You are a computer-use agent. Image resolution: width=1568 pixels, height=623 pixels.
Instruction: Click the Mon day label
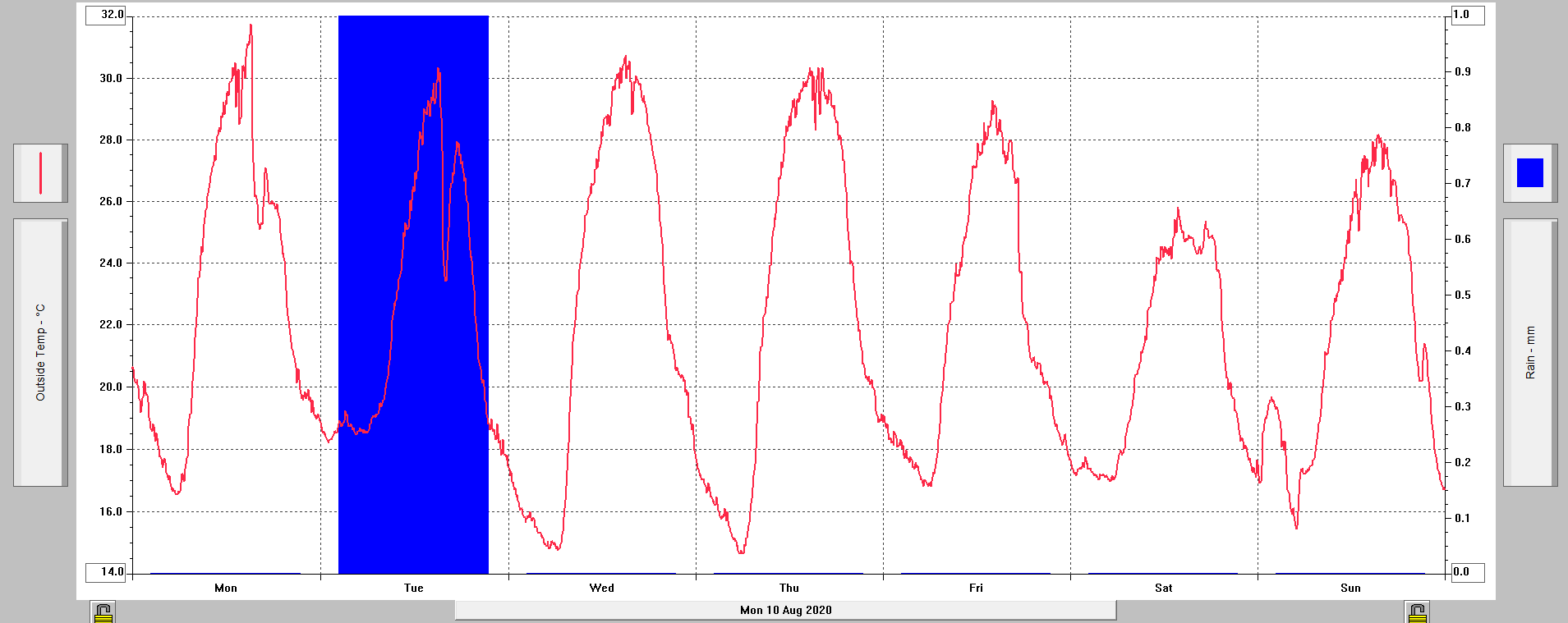[226, 588]
